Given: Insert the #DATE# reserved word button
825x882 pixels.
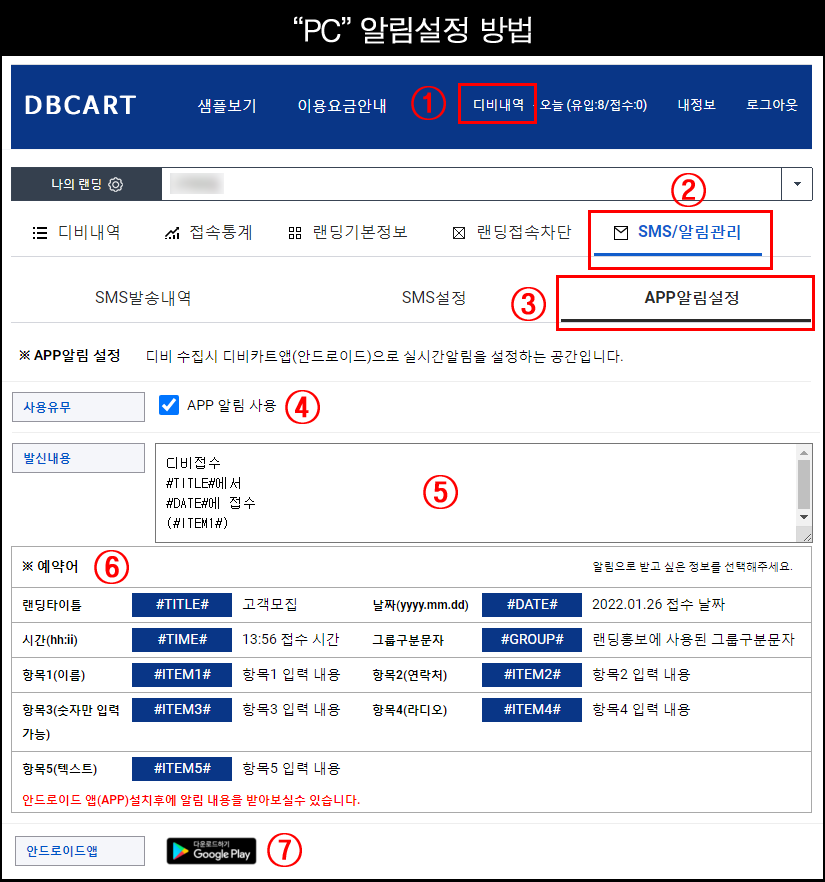Looking at the screenshot, I should click(531, 605).
